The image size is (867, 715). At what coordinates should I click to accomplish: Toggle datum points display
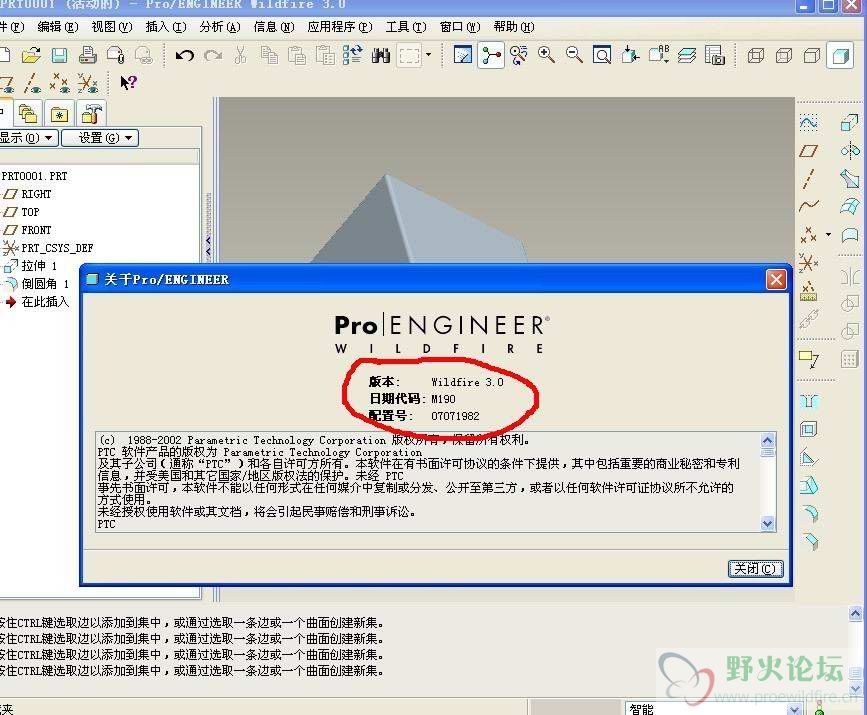(59, 83)
